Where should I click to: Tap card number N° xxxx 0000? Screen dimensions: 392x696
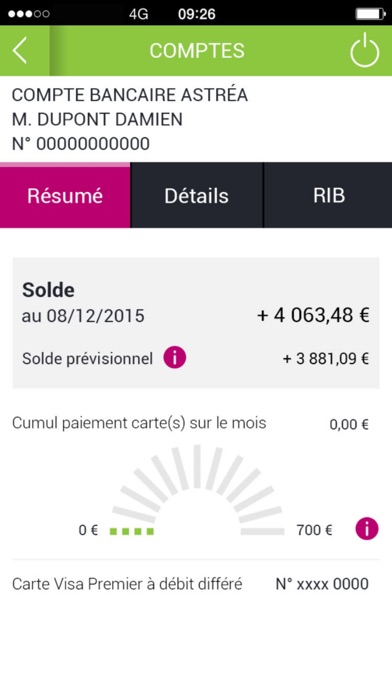(322, 584)
